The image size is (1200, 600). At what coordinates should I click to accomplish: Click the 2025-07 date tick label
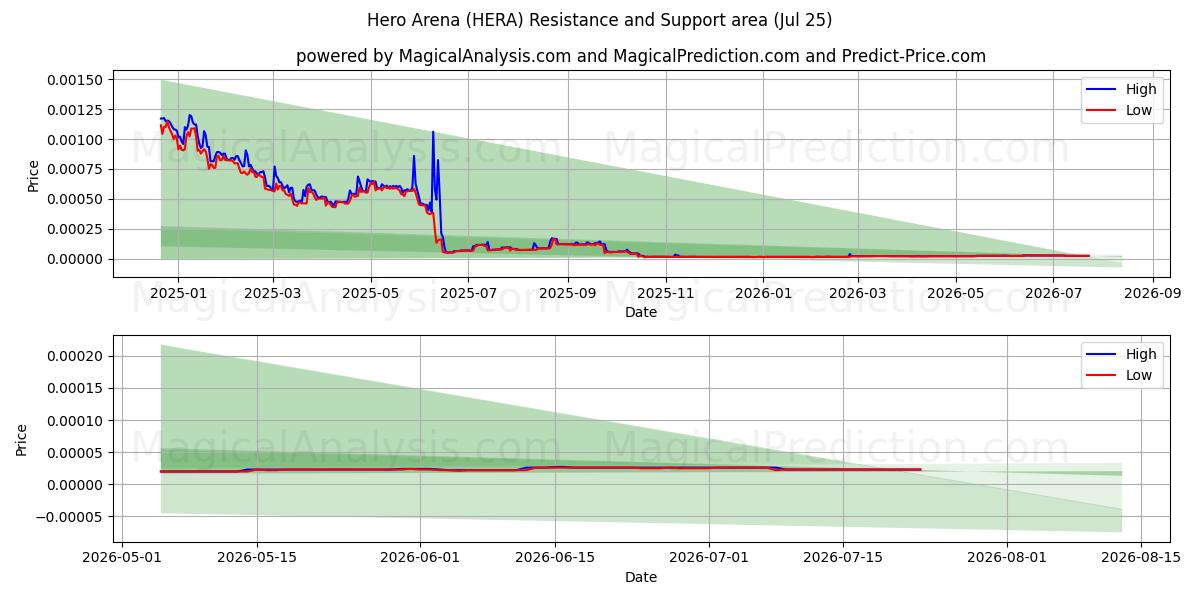click(470, 294)
